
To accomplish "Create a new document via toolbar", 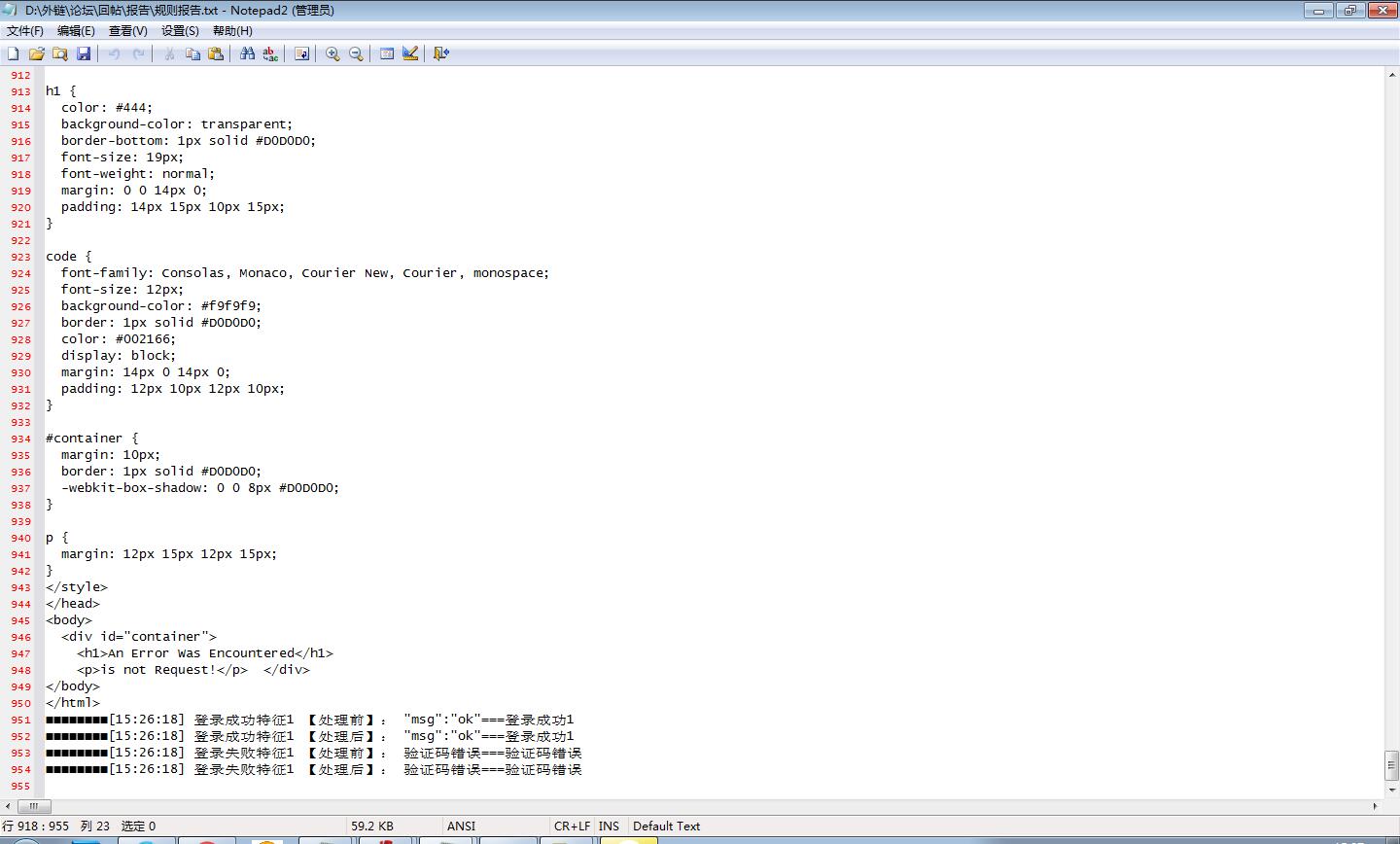I will click(14, 53).
